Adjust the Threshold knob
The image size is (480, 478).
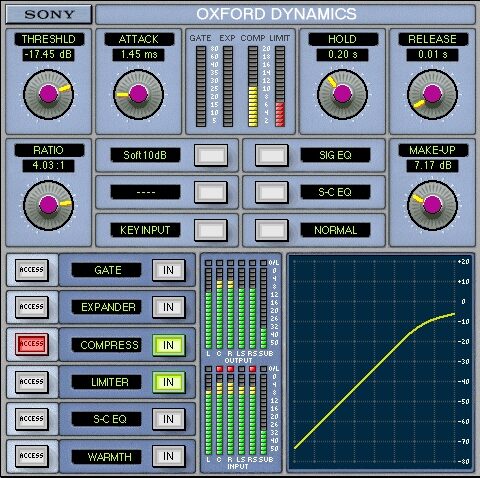pos(48,94)
